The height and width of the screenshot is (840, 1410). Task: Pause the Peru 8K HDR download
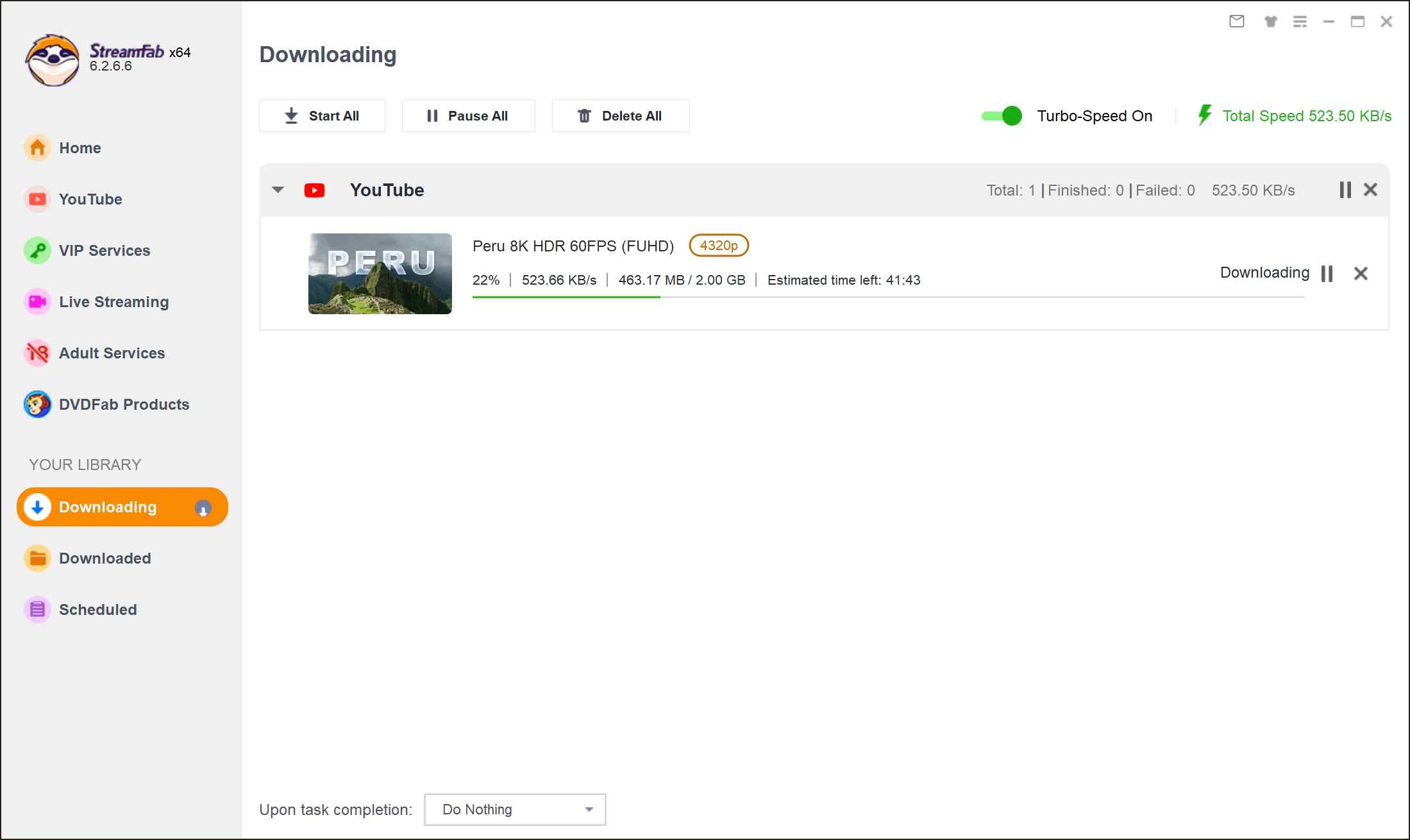tap(1327, 274)
